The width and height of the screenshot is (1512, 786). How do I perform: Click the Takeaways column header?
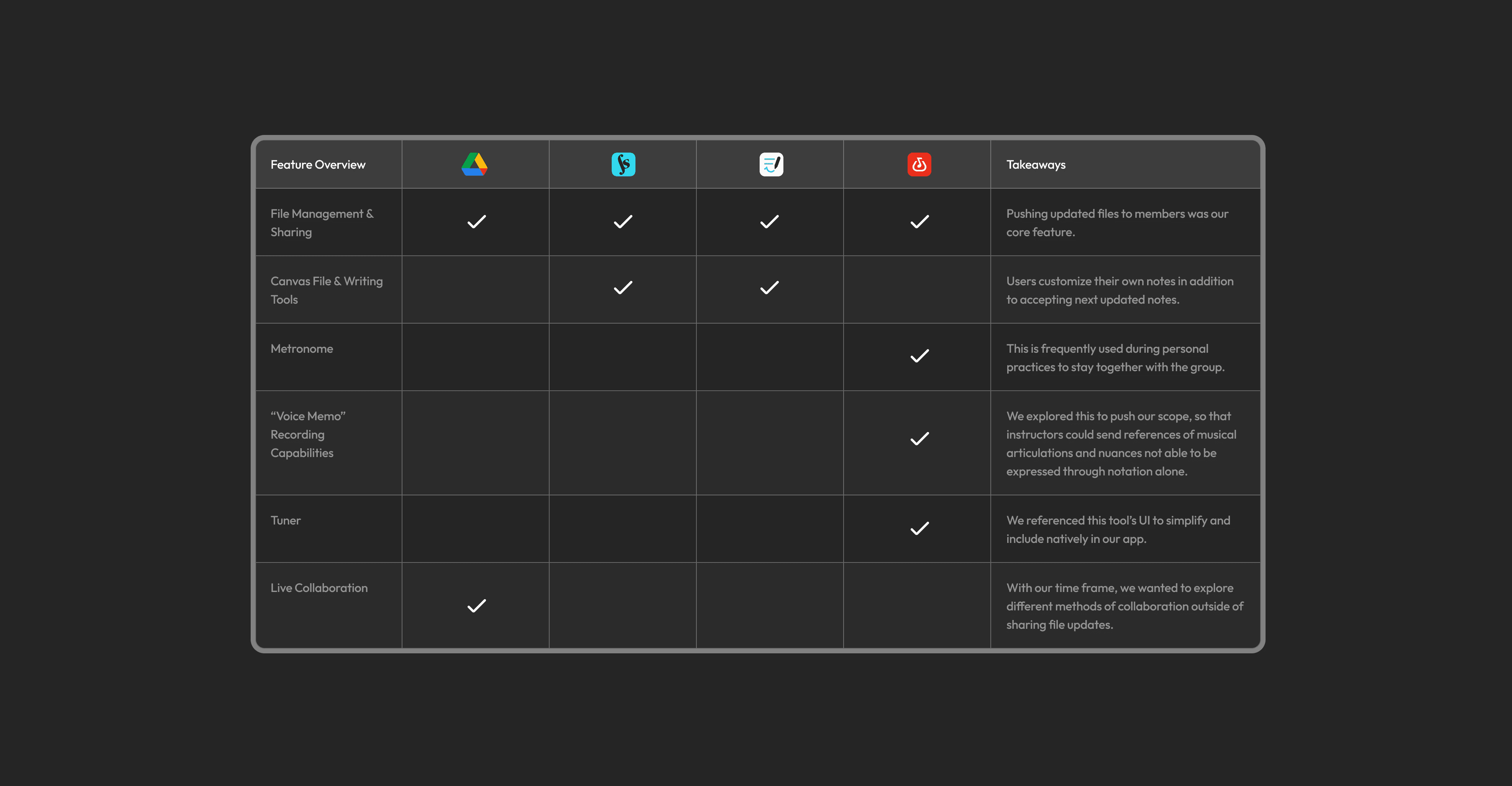pos(1035,165)
